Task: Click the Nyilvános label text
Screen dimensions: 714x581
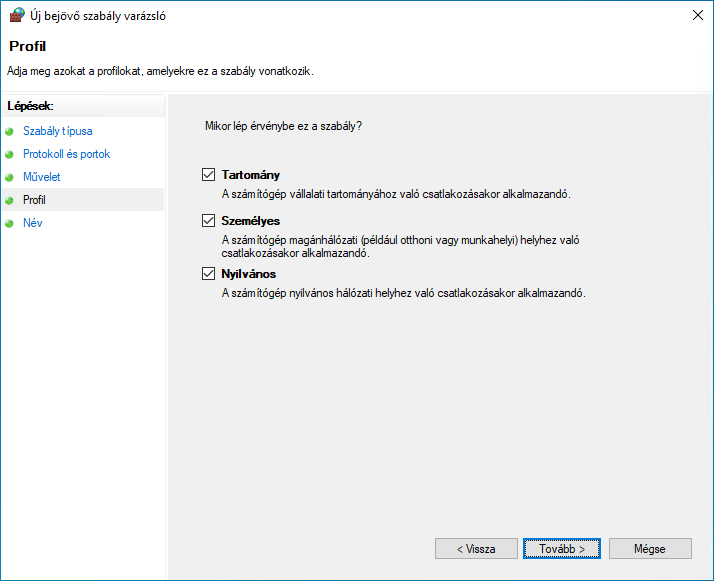Action: [x=249, y=274]
